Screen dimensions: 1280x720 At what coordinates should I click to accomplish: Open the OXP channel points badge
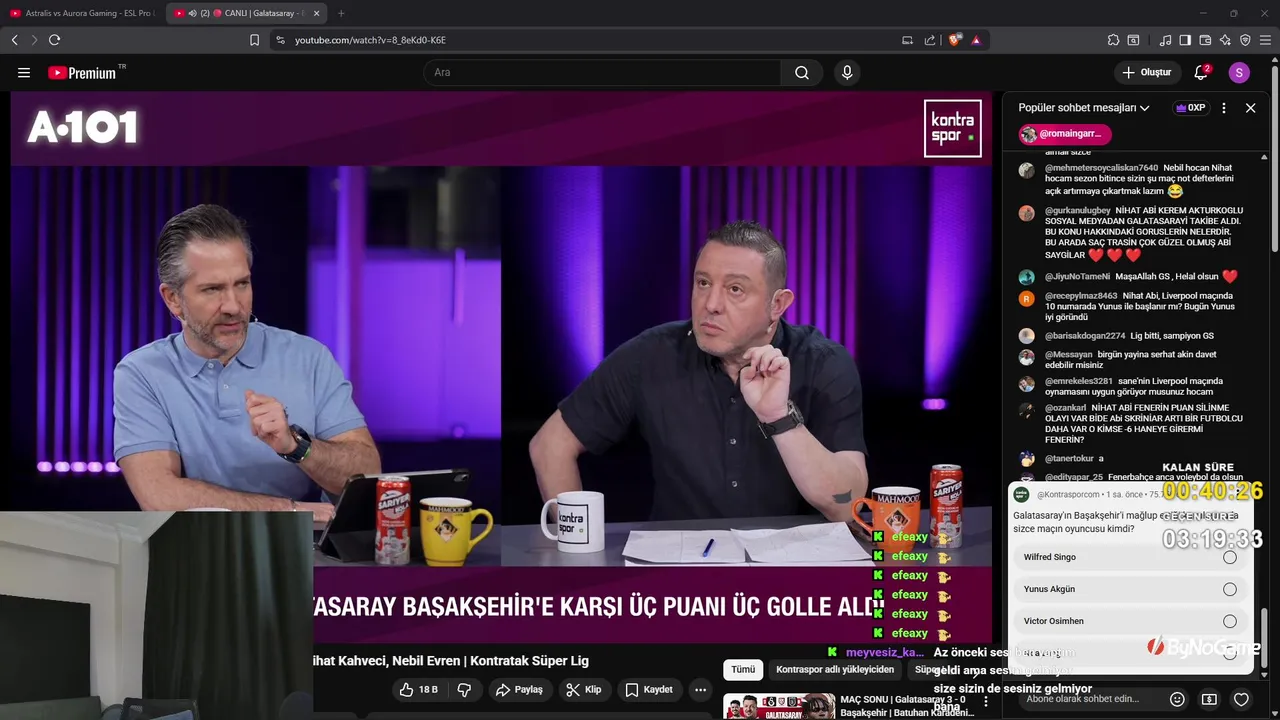1190,108
